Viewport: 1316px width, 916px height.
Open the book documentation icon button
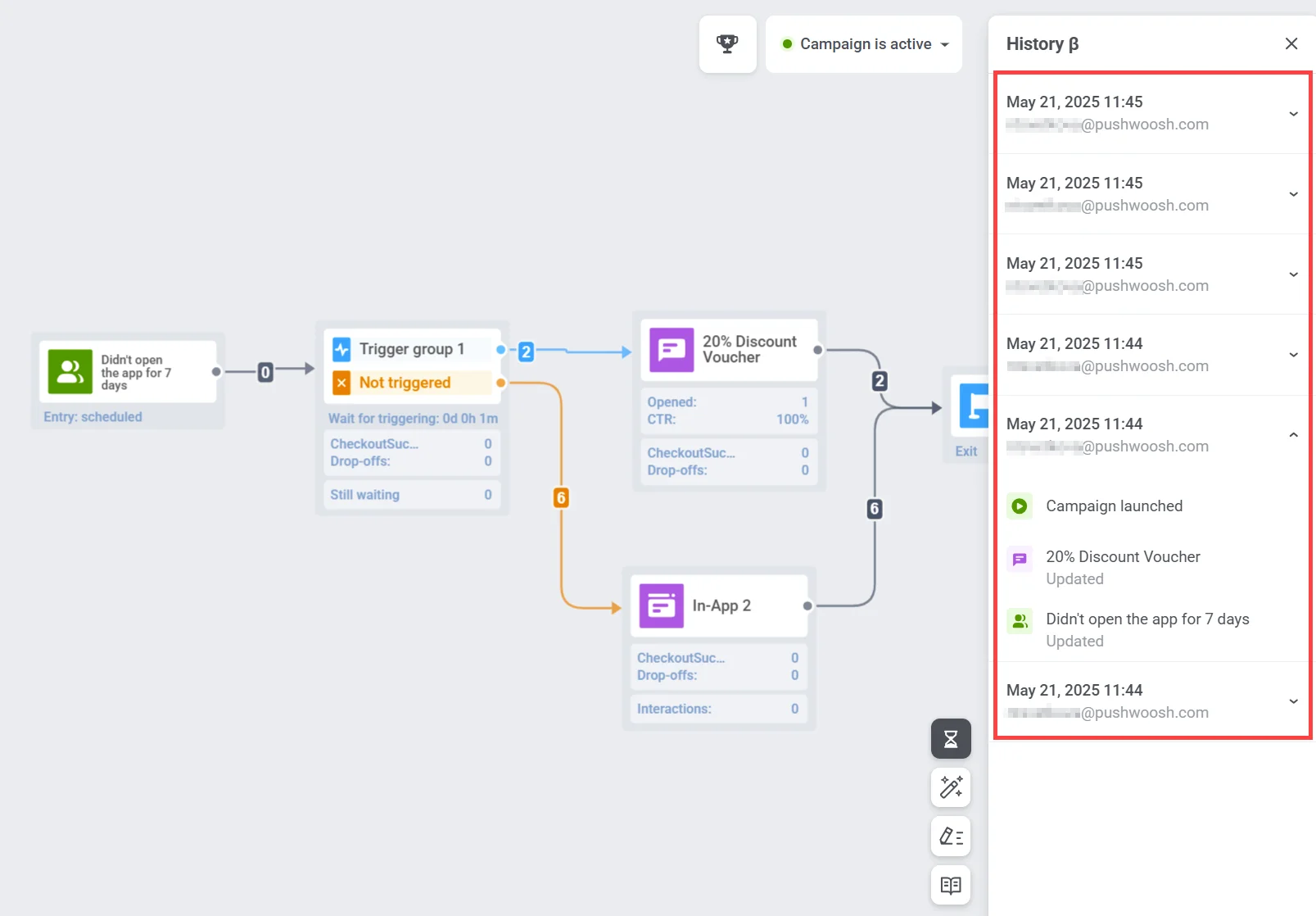[950, 885]
